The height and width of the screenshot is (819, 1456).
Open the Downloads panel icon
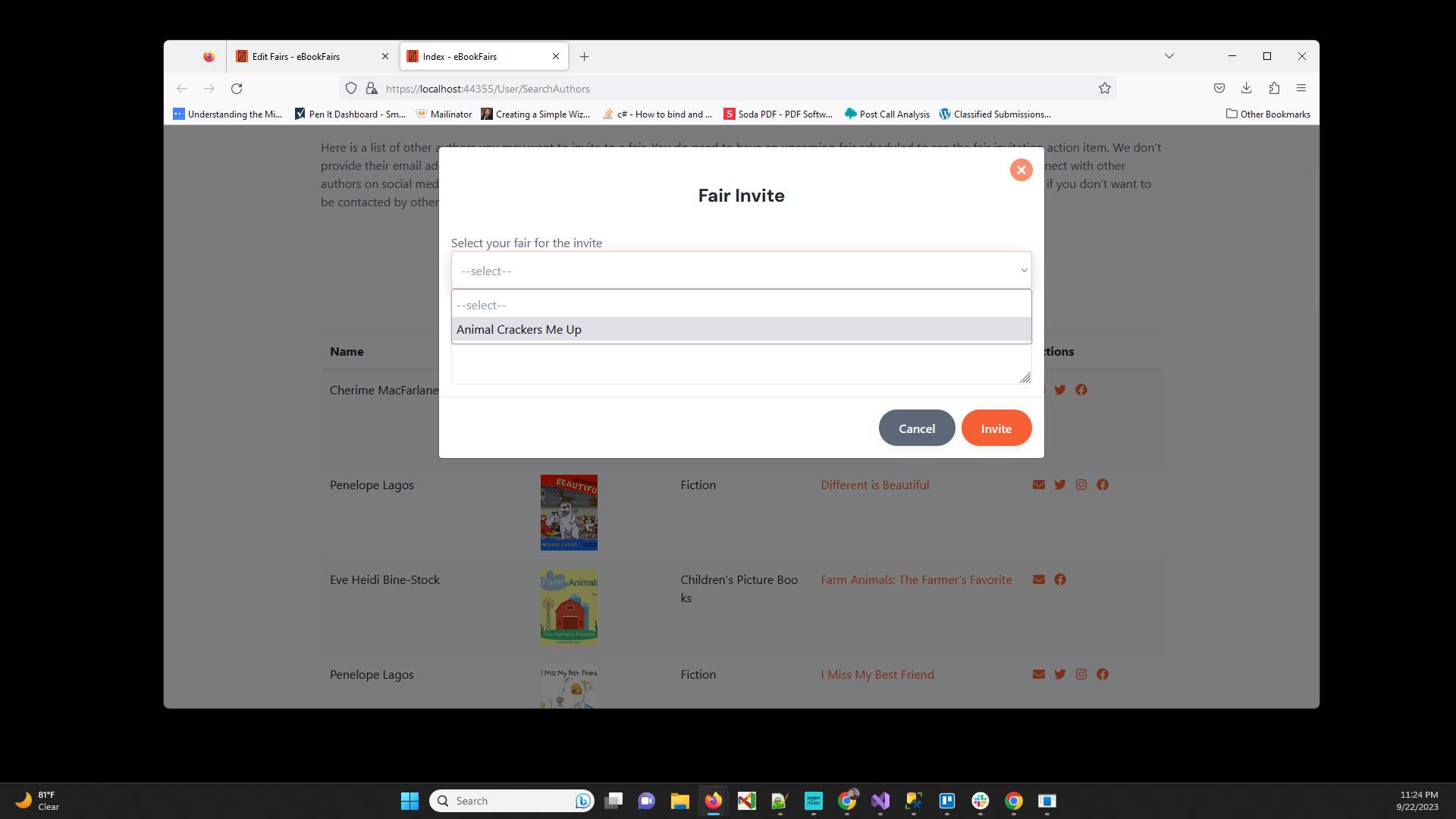1246,88
